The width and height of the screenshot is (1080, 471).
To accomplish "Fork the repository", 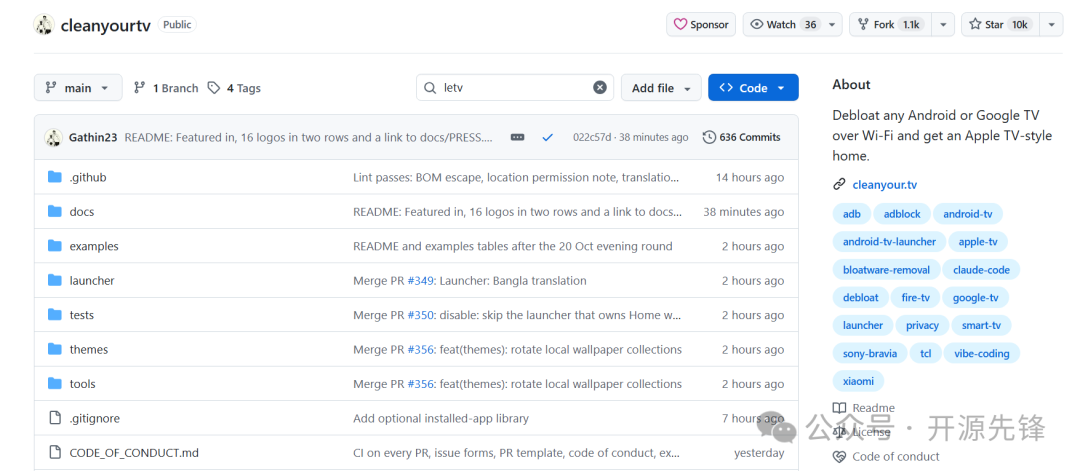I will [x=889, y=25].
